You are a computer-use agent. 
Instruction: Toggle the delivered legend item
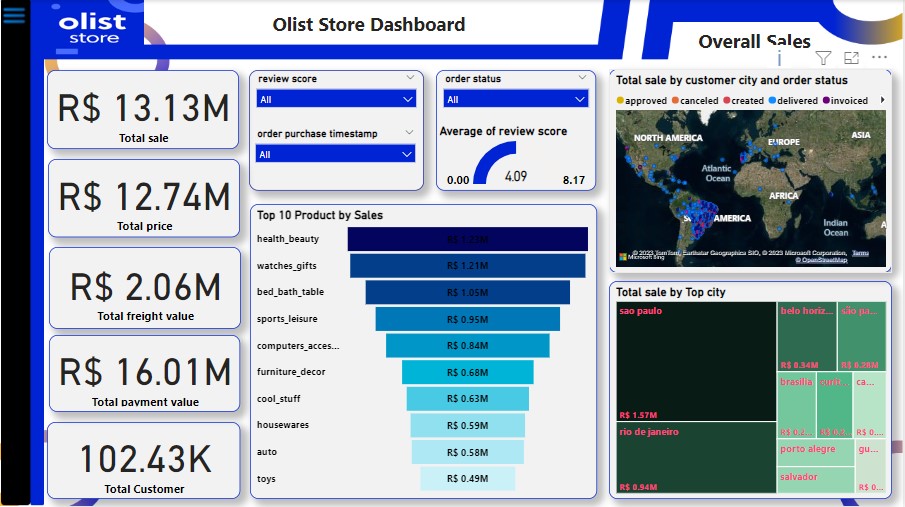[x=794, y=101]
